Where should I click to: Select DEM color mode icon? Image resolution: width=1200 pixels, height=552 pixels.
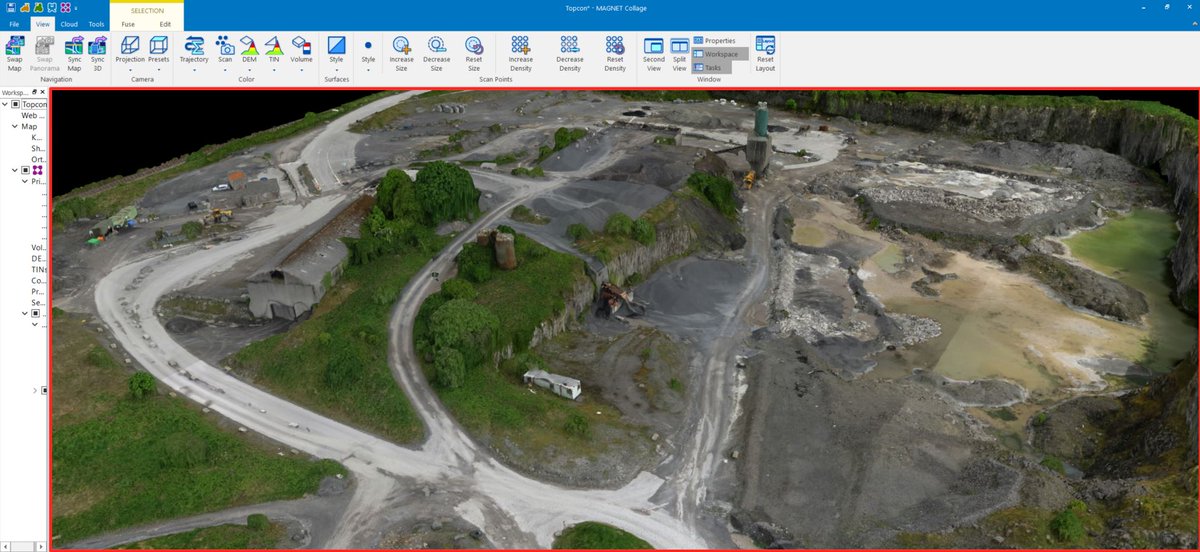pos(249,45)
